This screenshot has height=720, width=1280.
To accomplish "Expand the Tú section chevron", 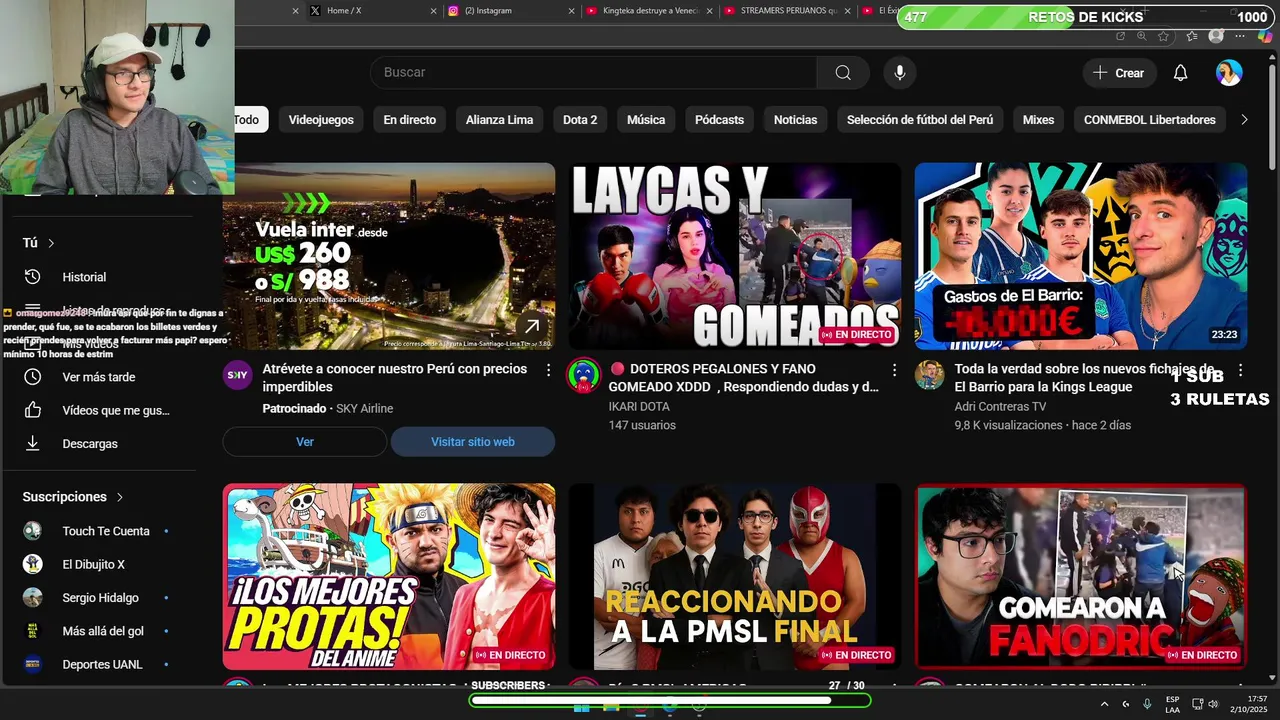I will point(51,243).
